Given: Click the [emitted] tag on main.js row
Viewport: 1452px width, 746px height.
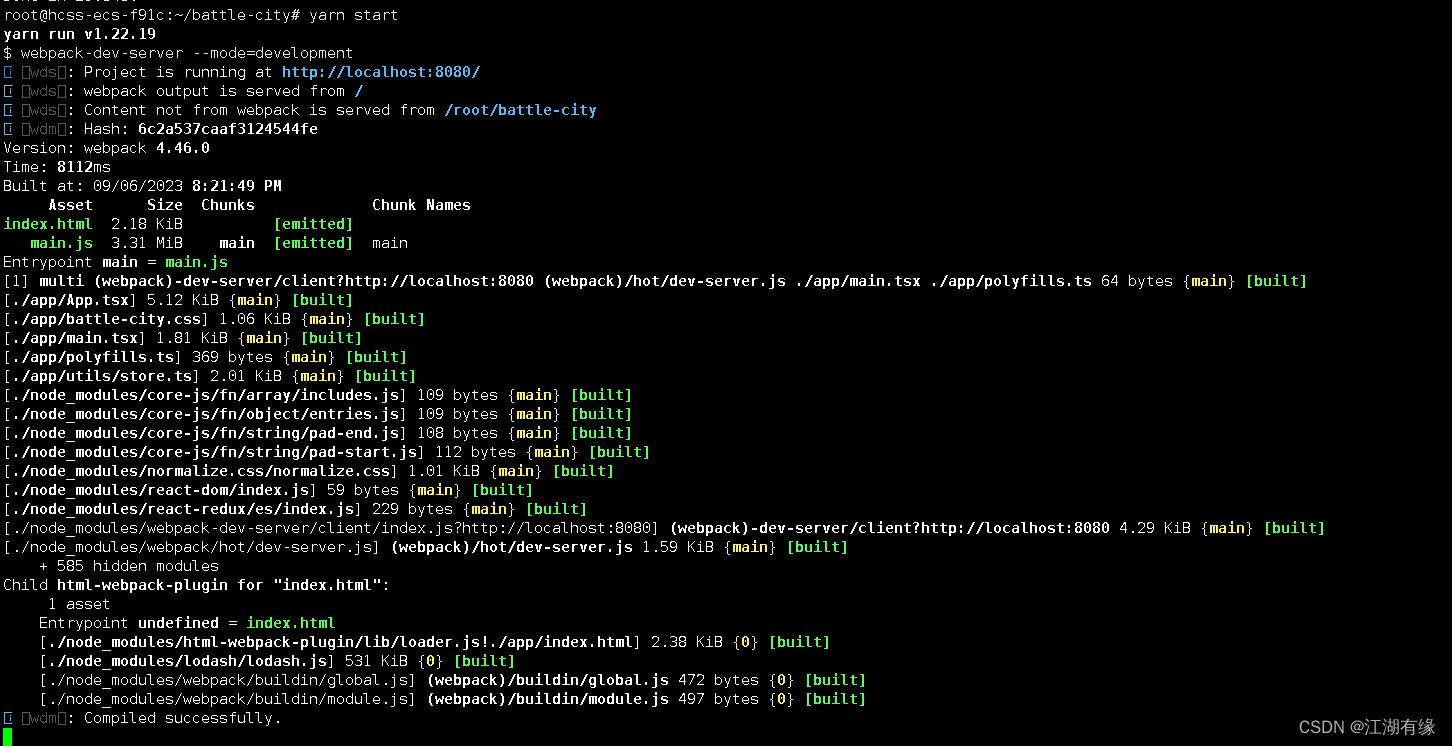Looking at the screenshot, I should point(314,243).
